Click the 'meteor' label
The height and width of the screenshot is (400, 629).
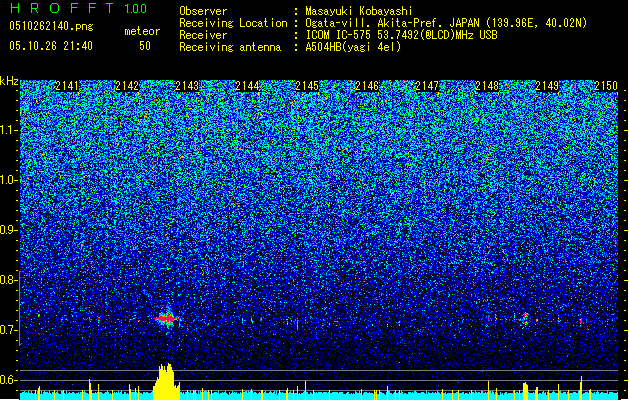142,31
